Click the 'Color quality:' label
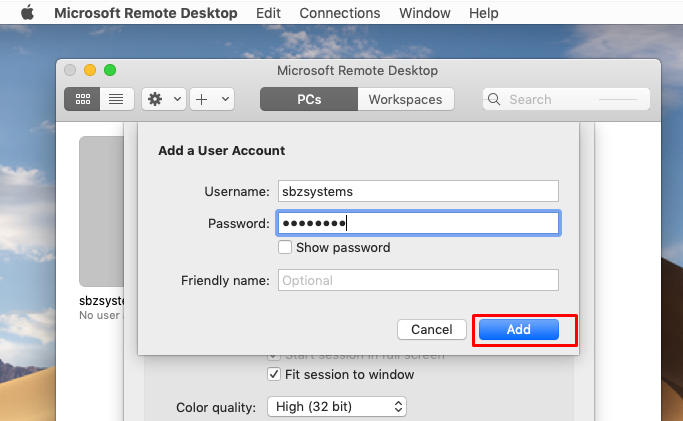The width and height of the screenshot is (683, 421). coord(216,408)
